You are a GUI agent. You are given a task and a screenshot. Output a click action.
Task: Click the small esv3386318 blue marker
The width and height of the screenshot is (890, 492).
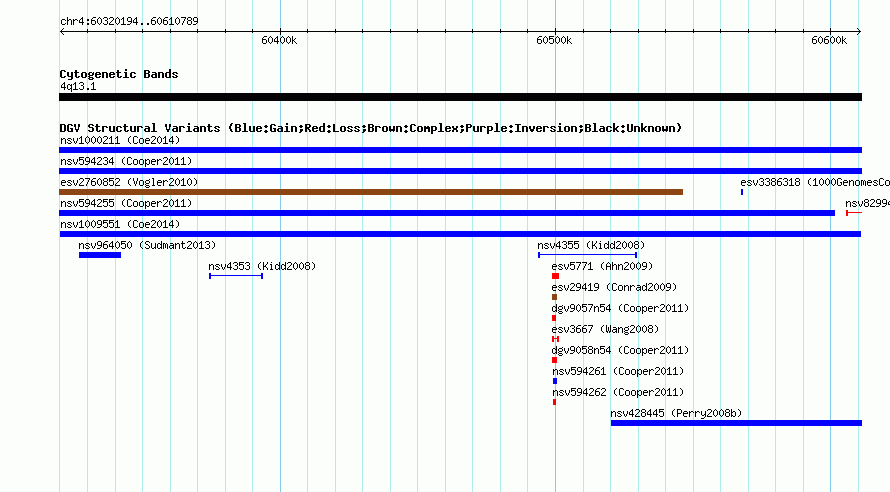[x=742, y=192]
